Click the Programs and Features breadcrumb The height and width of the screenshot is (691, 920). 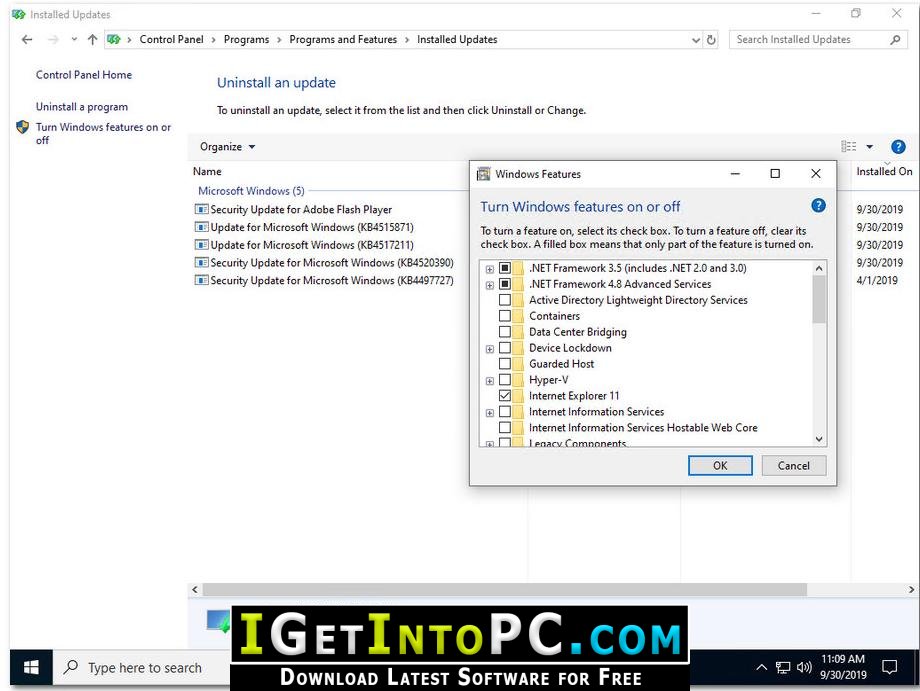(343, 39)
